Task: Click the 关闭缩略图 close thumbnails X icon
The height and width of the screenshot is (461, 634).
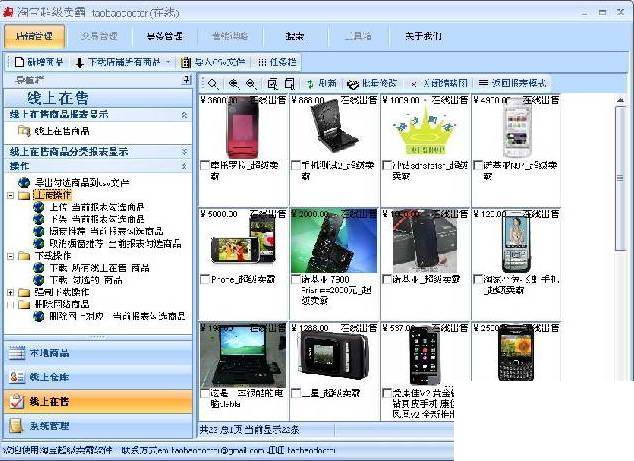Action: [413, 84]
